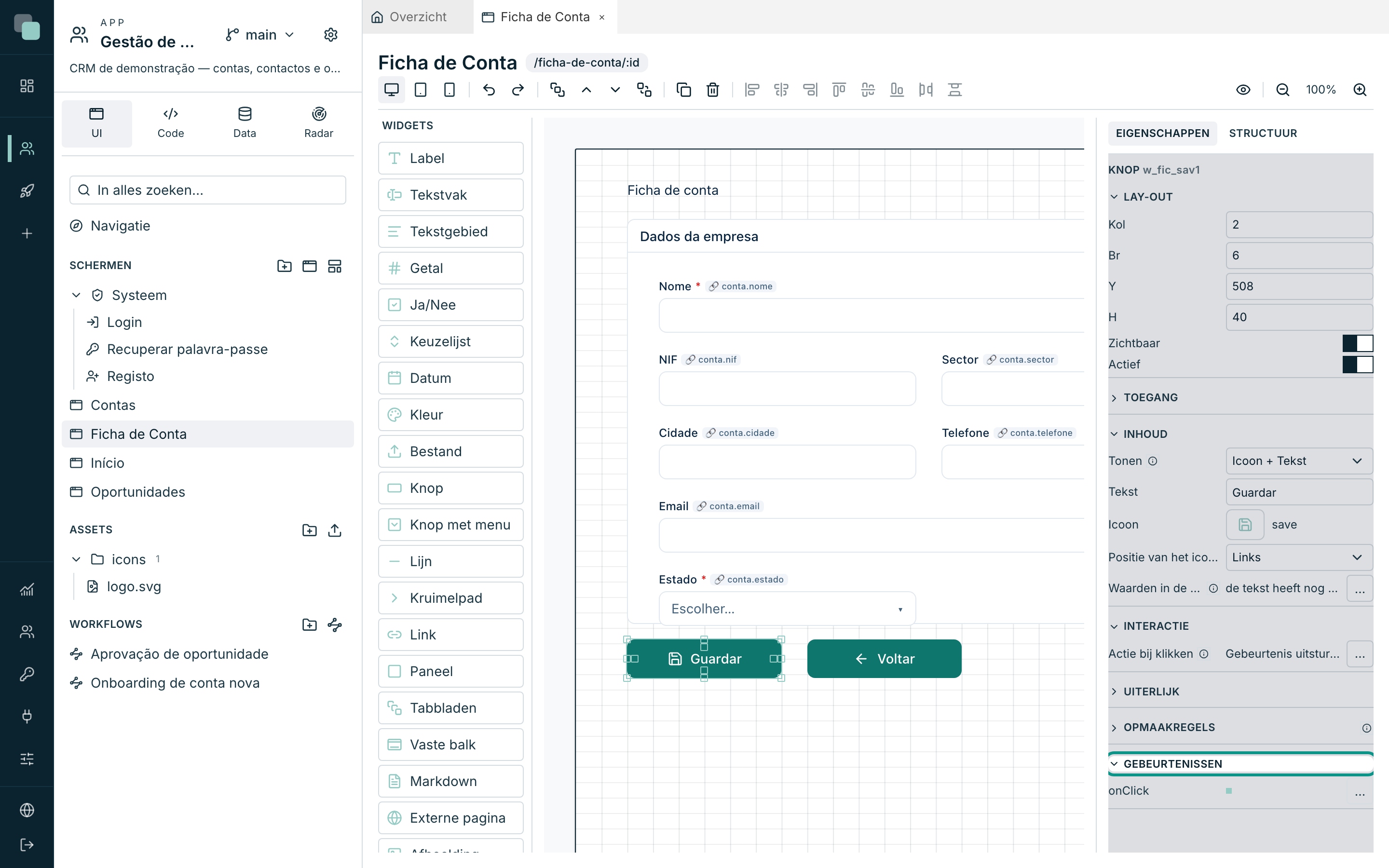Screen dimensions: 1389x868
Task: Click the Kleur widget
Action: pyautogui.click(x=450, y=415)
